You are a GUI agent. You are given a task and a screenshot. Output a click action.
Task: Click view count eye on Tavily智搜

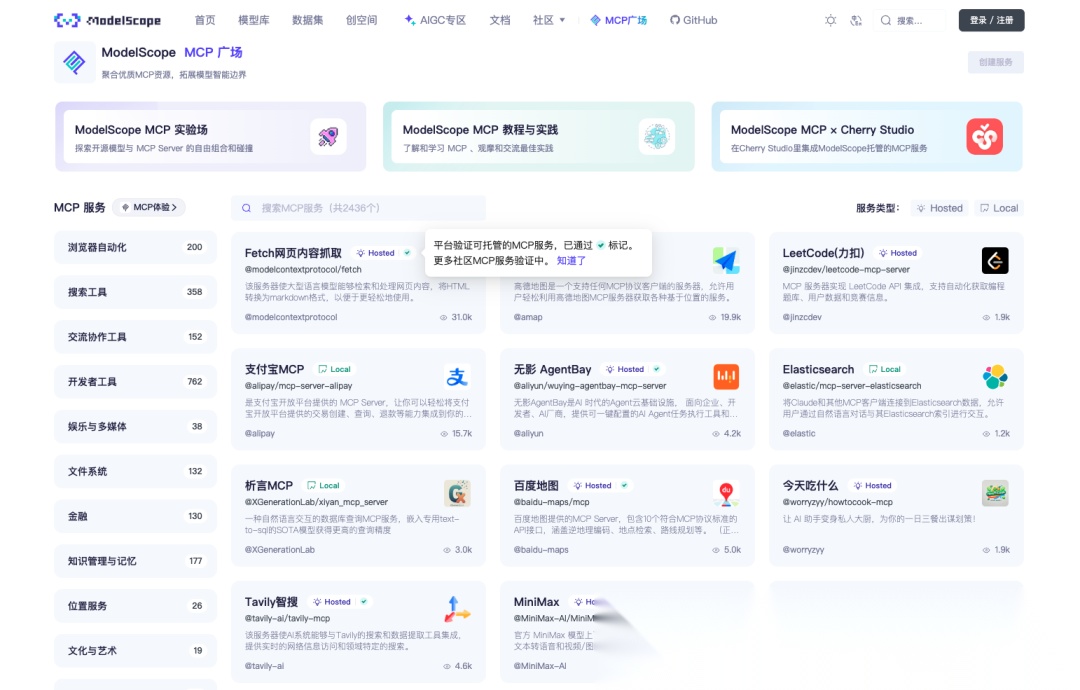pos(446,667)
